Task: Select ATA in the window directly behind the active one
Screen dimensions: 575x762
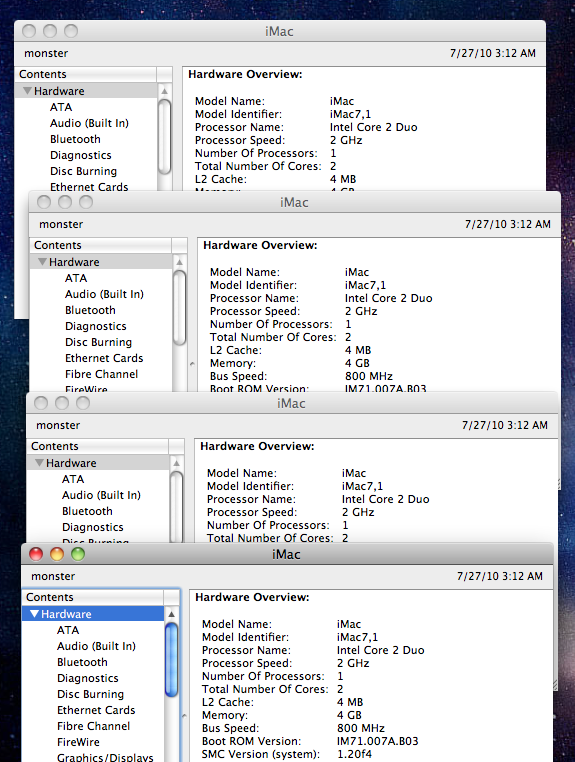Action: point(73,479)
